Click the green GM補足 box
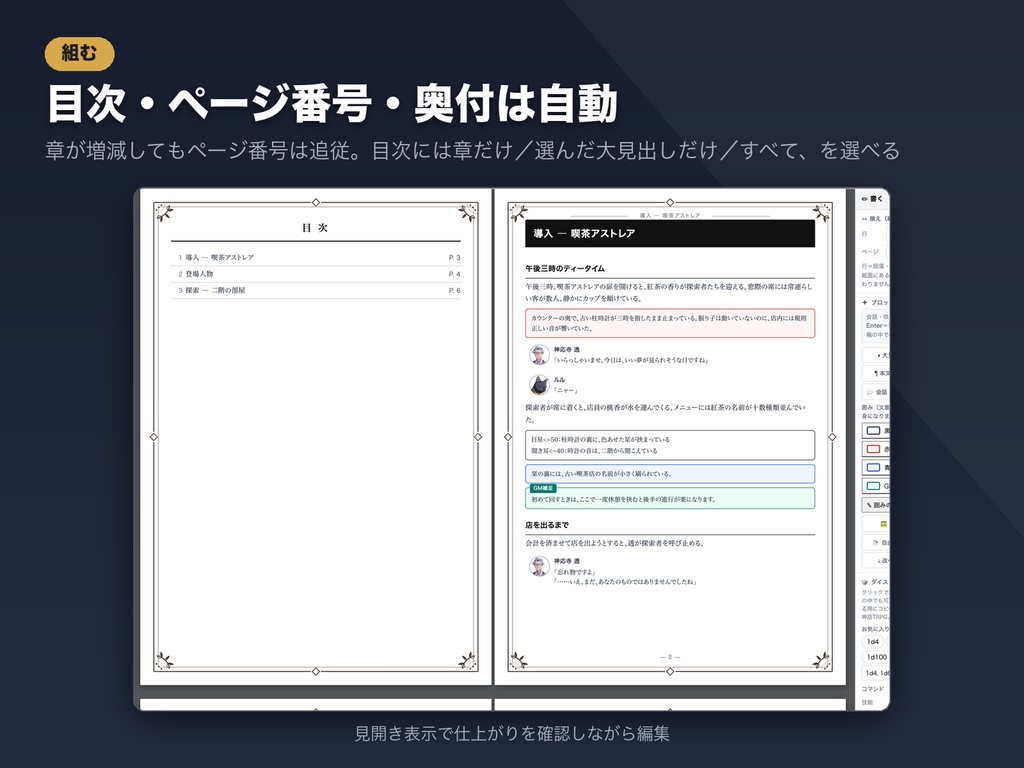Screen dimensions: 1024x768 [669, 498]
